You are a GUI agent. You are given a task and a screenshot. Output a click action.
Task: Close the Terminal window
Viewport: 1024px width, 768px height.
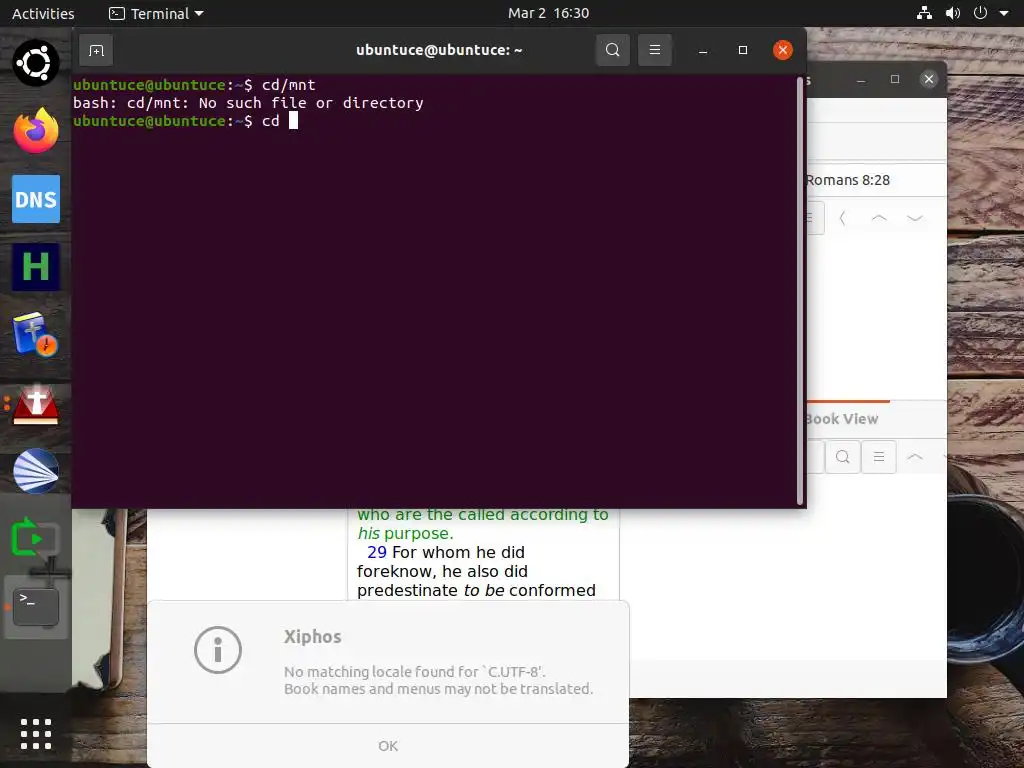point(782,50)
